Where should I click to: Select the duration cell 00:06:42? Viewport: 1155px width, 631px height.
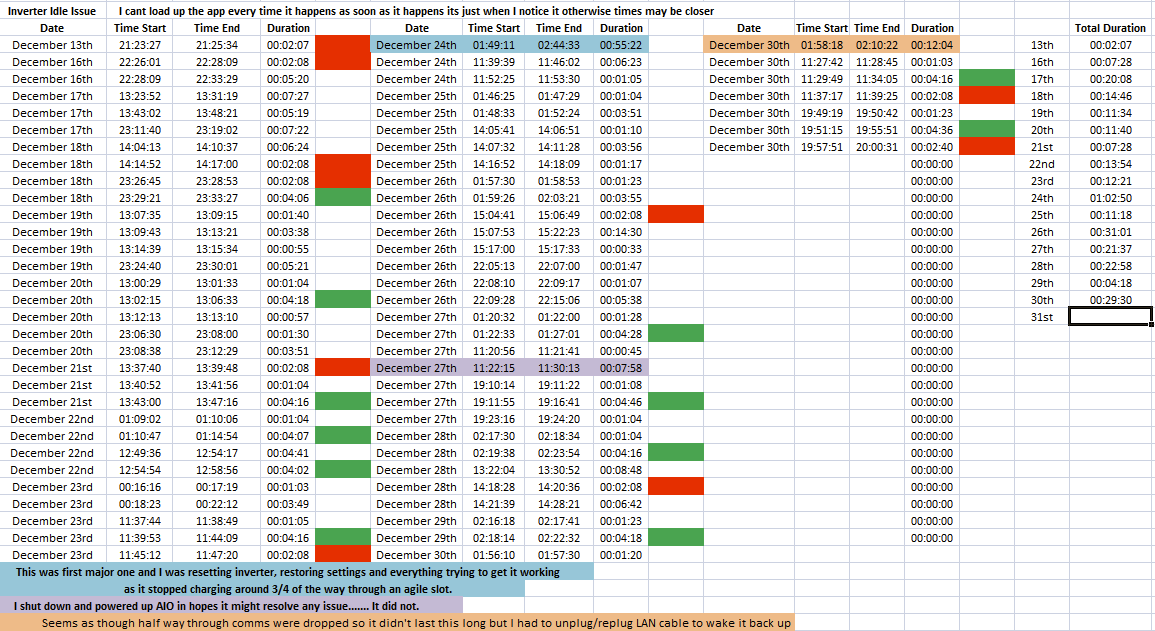[x=621, y=504]
